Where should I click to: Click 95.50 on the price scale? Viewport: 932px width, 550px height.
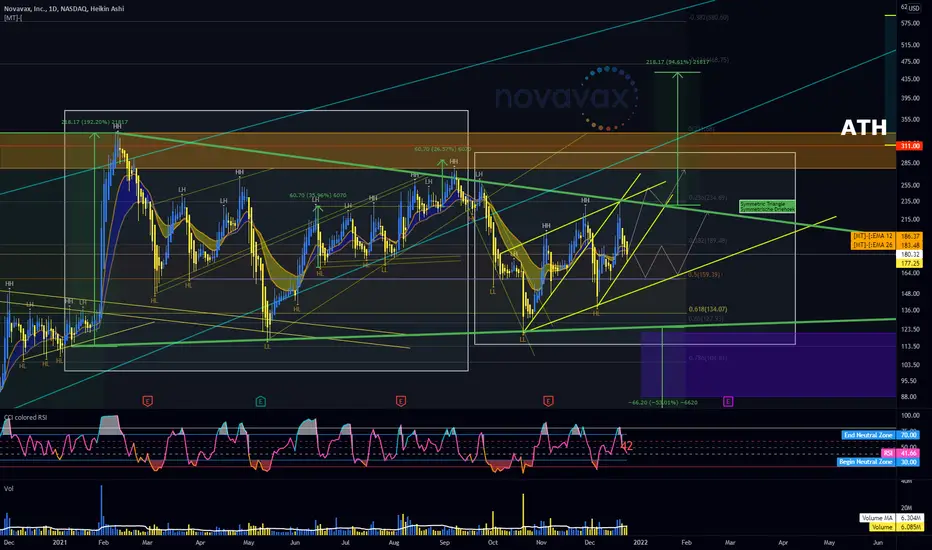click(910, 381)
